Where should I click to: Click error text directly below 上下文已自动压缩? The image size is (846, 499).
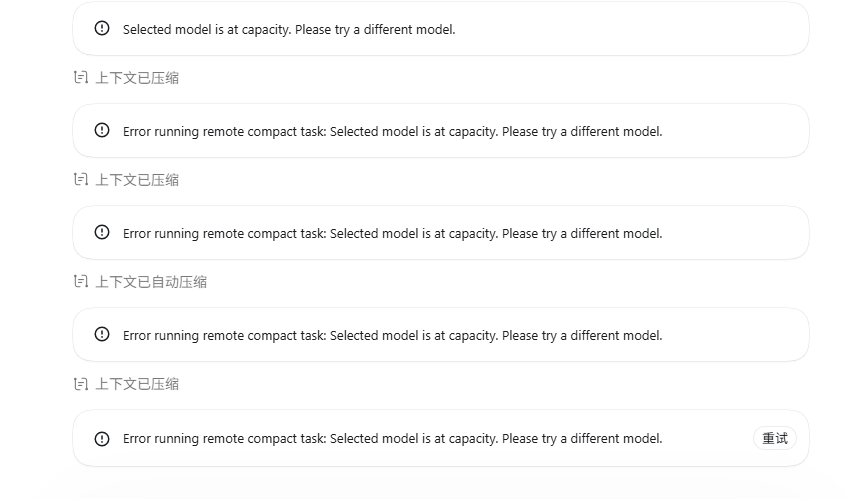point(392,336)
